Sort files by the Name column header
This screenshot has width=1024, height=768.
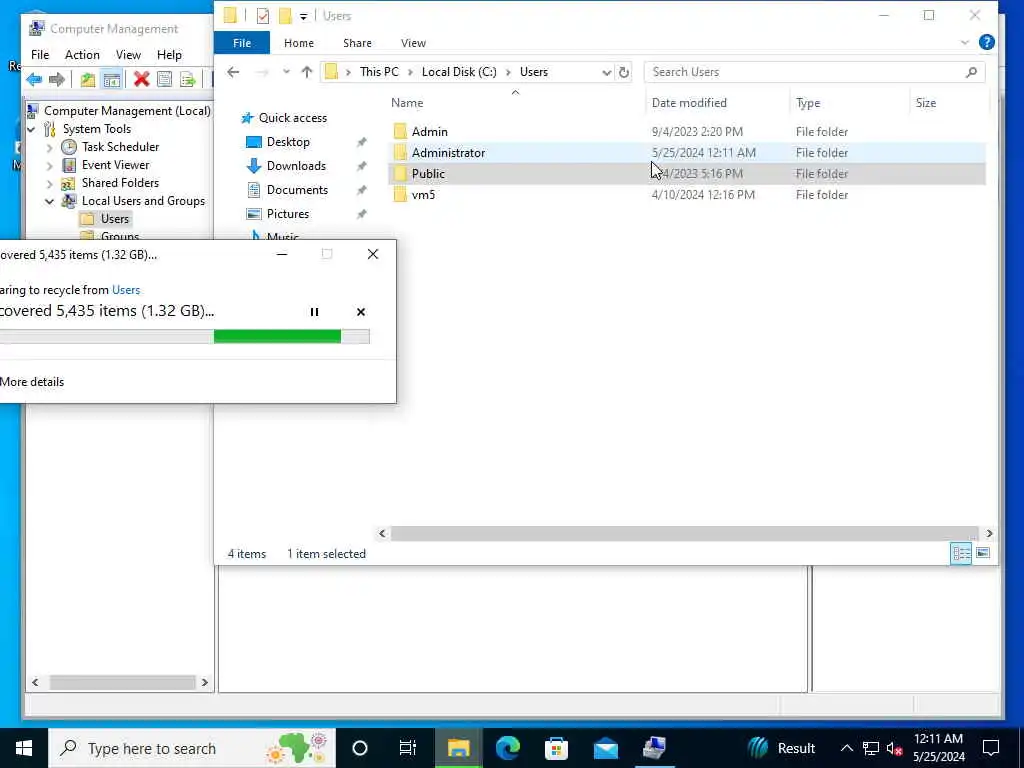click(407, 103)
